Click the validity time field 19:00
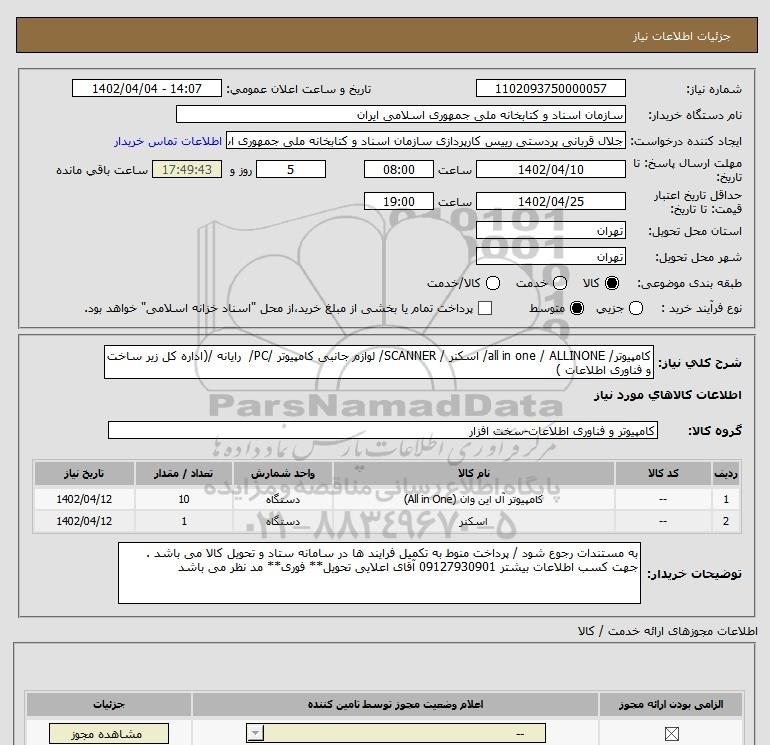 pos(399,201)
